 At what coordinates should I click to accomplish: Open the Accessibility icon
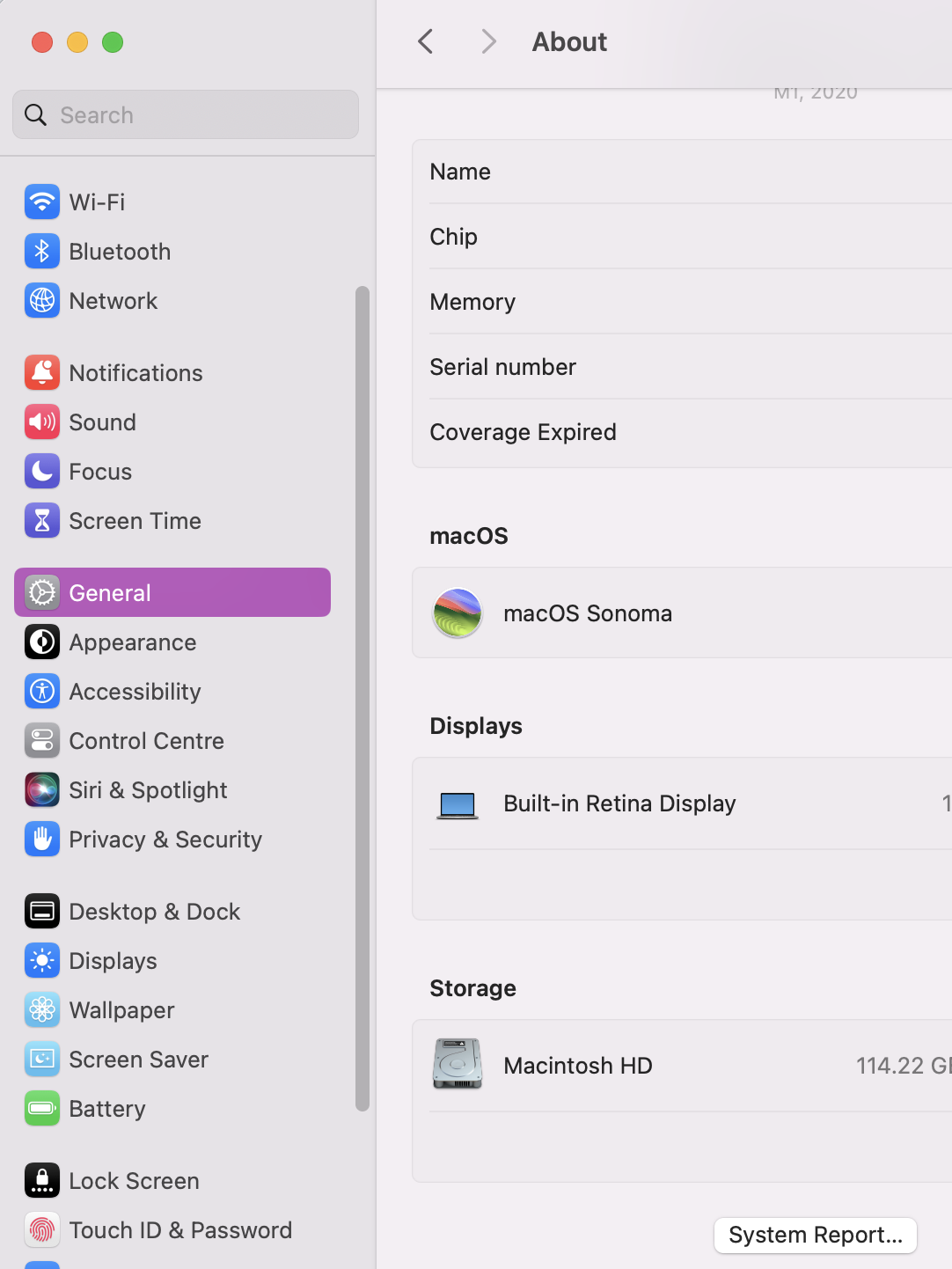(x=42, y=692)
